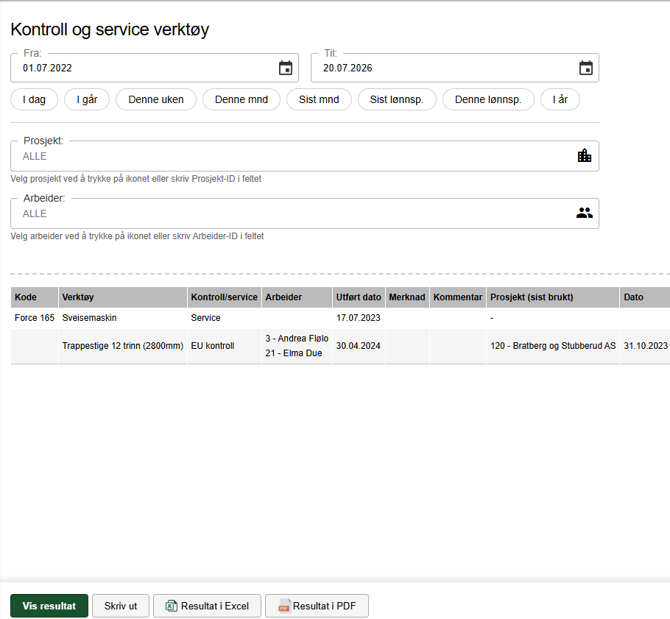Choose the Denne uken range
The height and width of the screenshot is (619, 670).
click(156, 100)
